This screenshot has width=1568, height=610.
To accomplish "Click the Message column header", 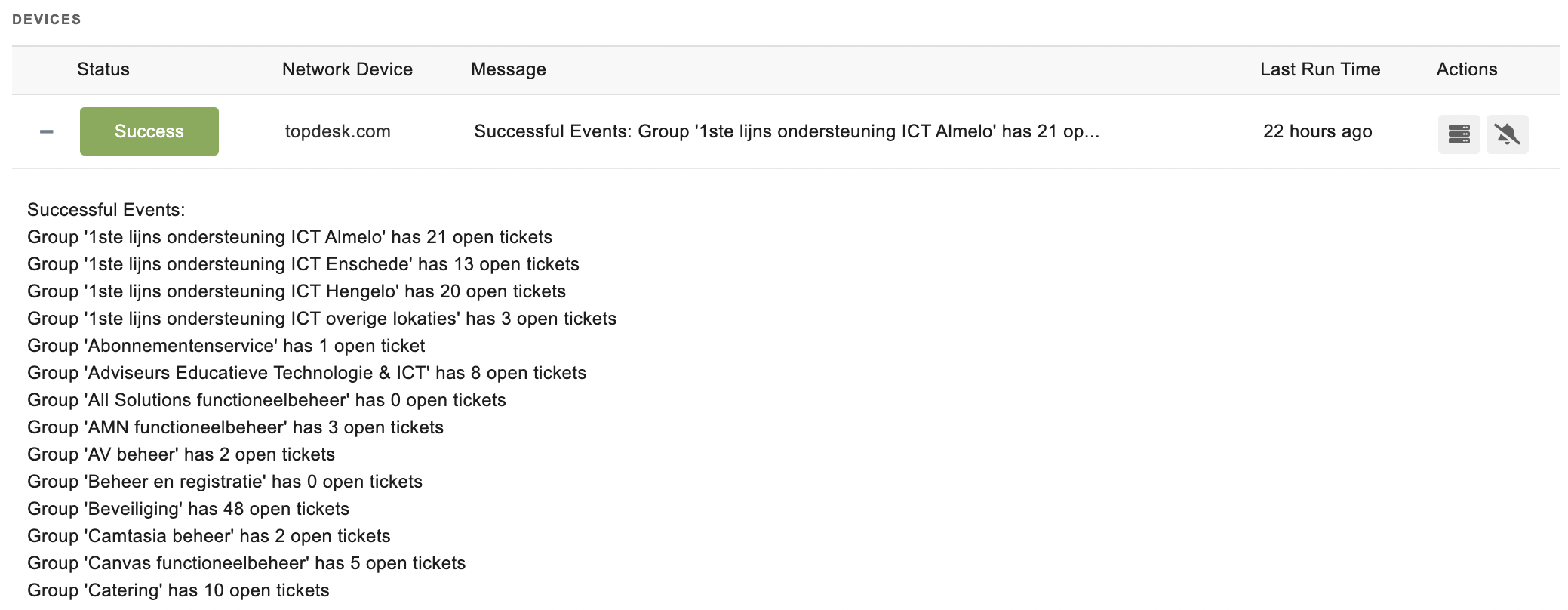I will pyautogui.click(x=509, y=69).
